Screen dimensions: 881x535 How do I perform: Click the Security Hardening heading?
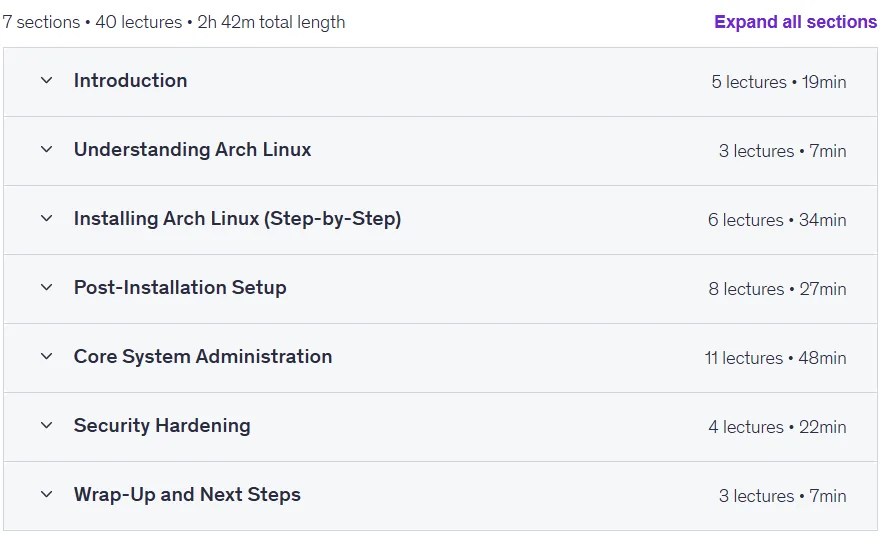(162, 425)
